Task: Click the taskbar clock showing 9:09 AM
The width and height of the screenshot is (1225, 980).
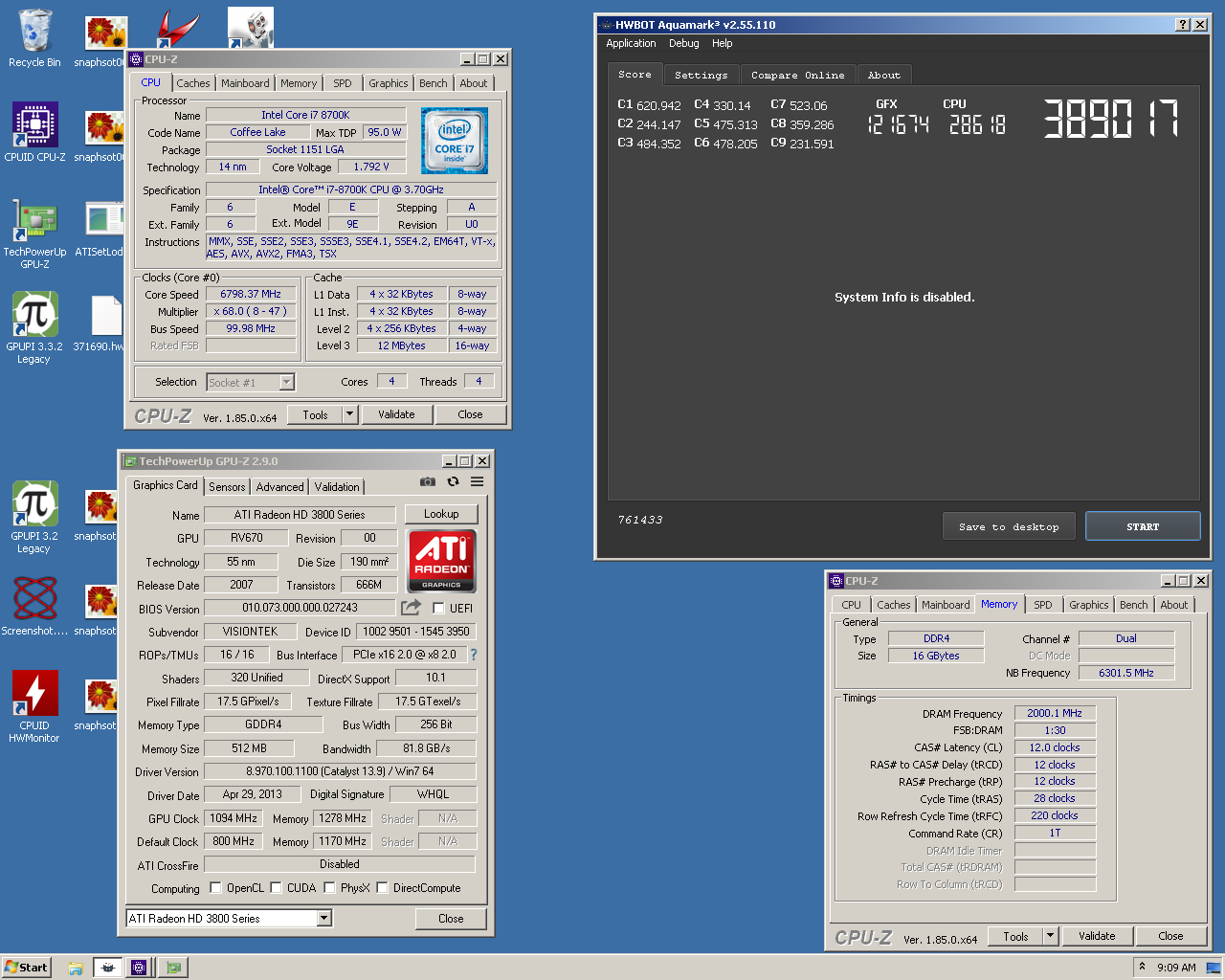Action: [x=1176, y=968]
